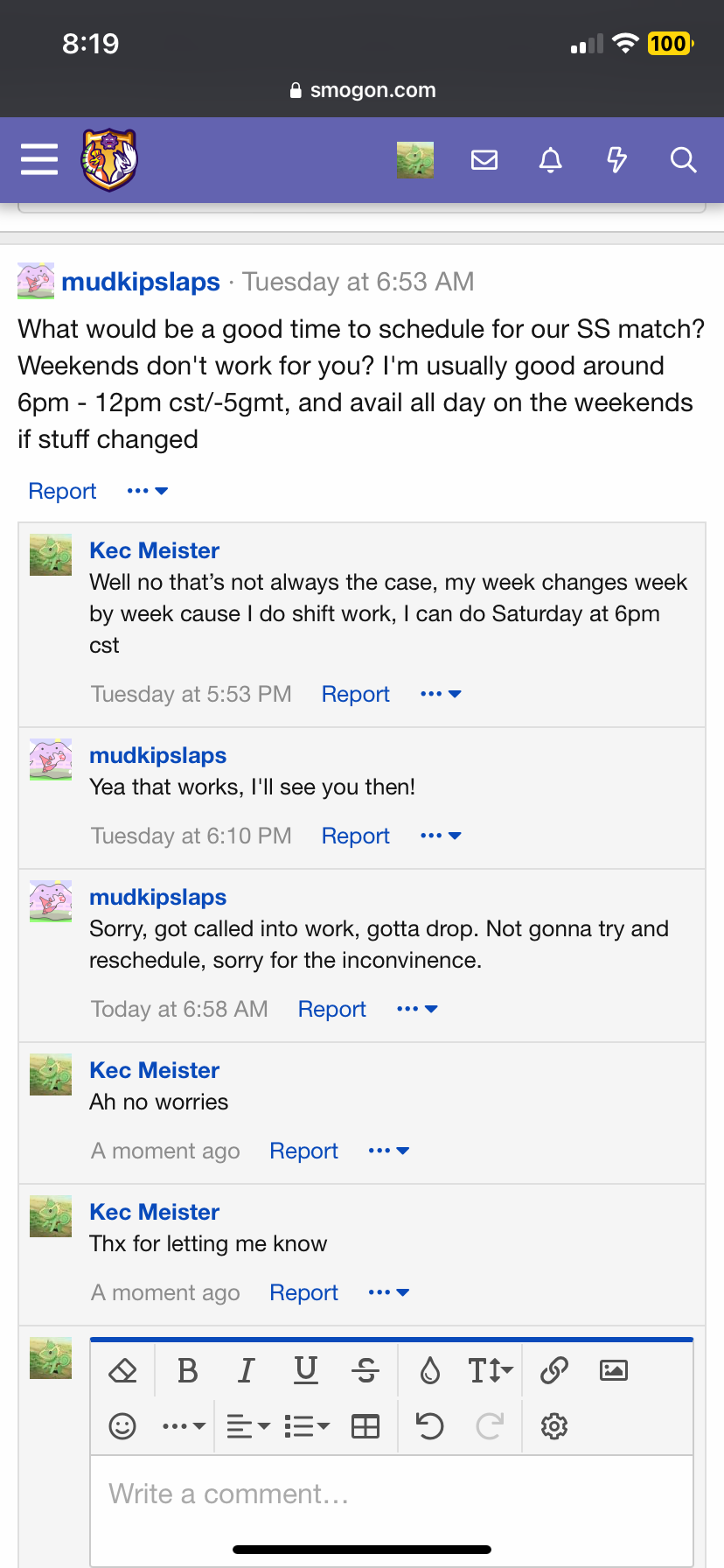Toggle strikethrough formatting in editor

click(365, 1370)
